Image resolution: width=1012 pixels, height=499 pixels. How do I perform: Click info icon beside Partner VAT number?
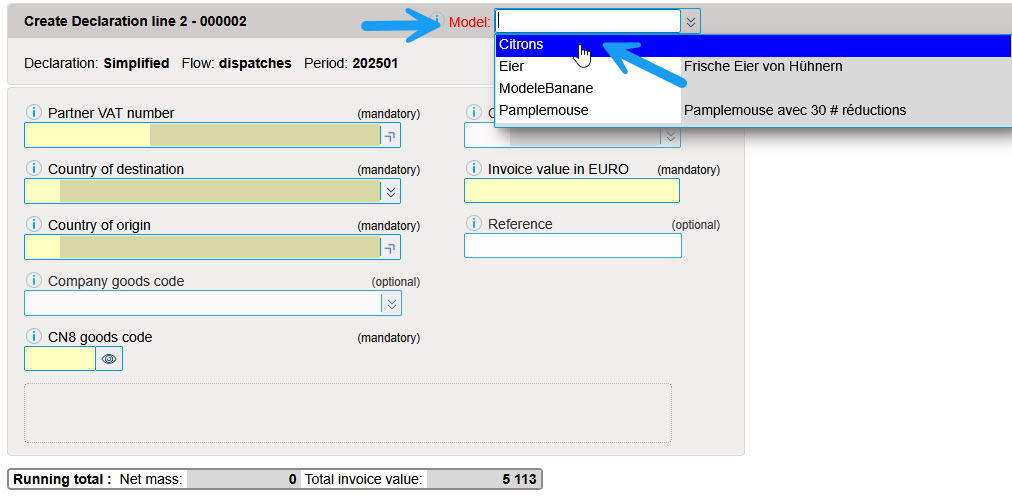(34, 113)
